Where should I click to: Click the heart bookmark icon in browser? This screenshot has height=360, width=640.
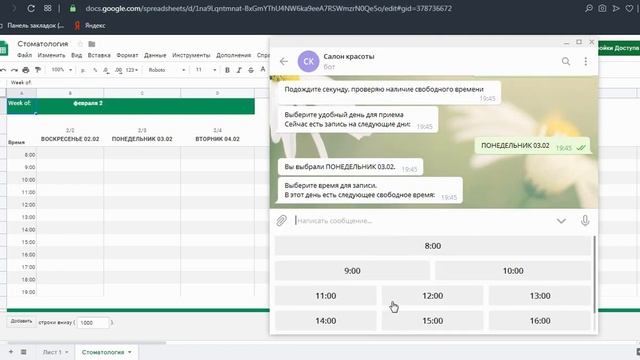(x=629, y=8)
